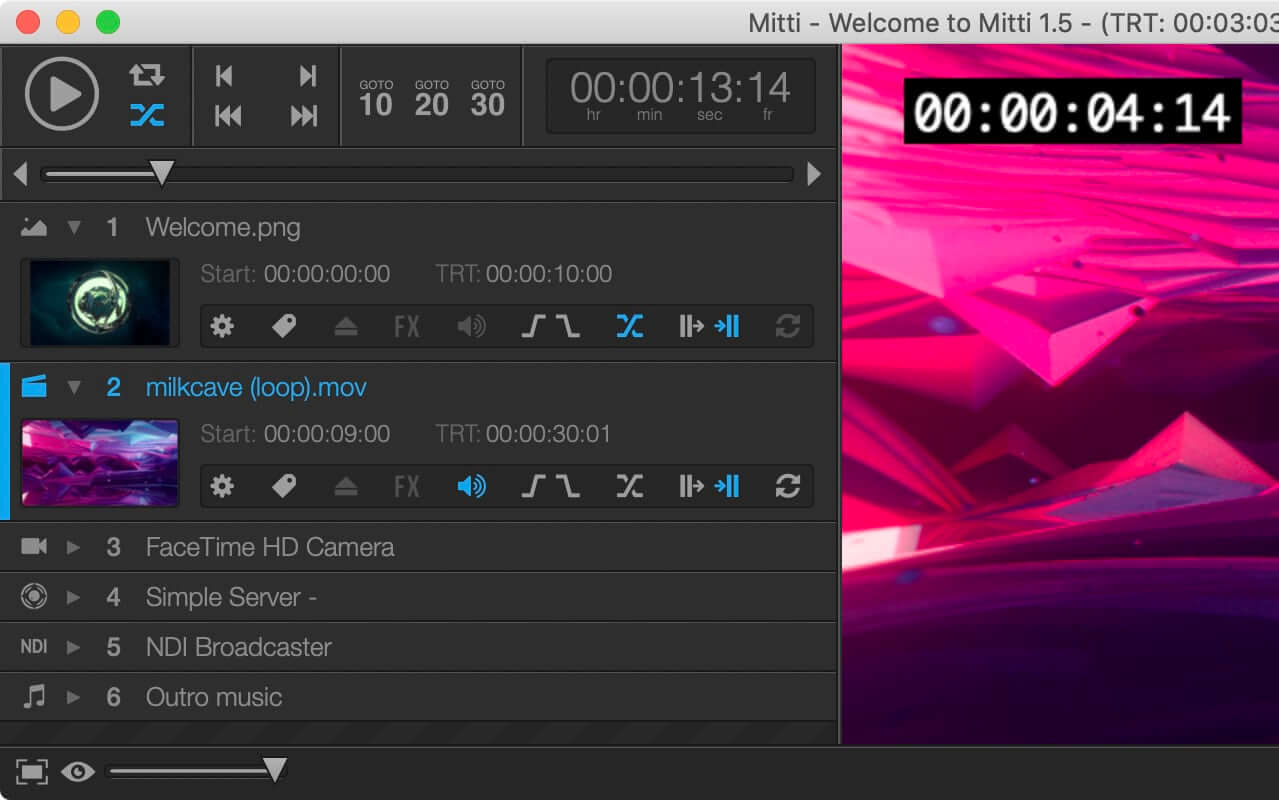Screen dimensions: 1279x800
Task: Jump to previous cue
Action: click(225, 76)
